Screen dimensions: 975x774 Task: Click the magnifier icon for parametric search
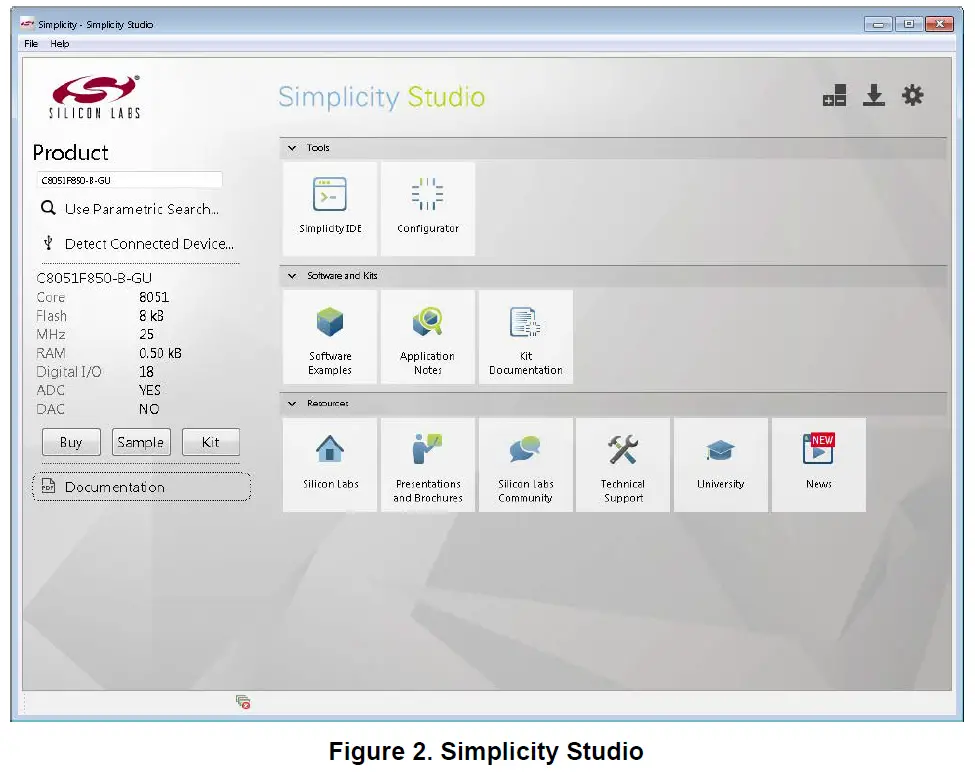48,208
